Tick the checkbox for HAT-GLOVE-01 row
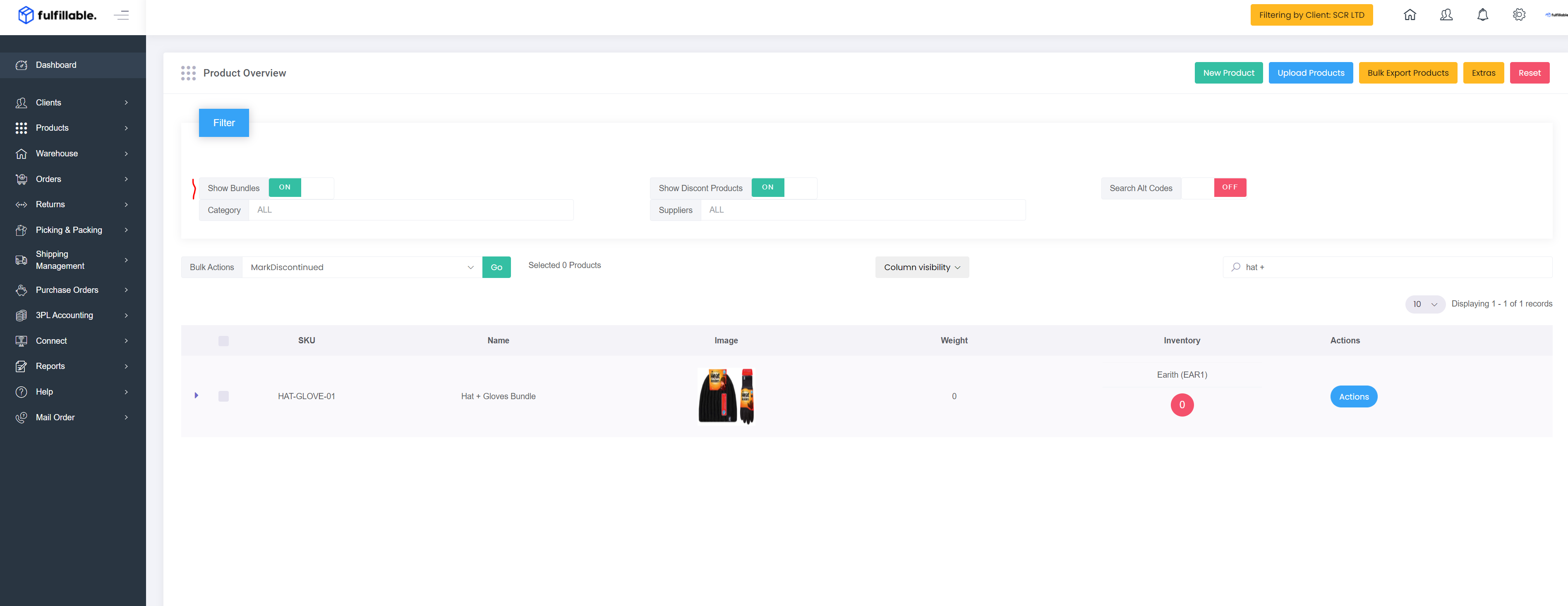The height and width of the screenshot is (606, 1568). 223,396
